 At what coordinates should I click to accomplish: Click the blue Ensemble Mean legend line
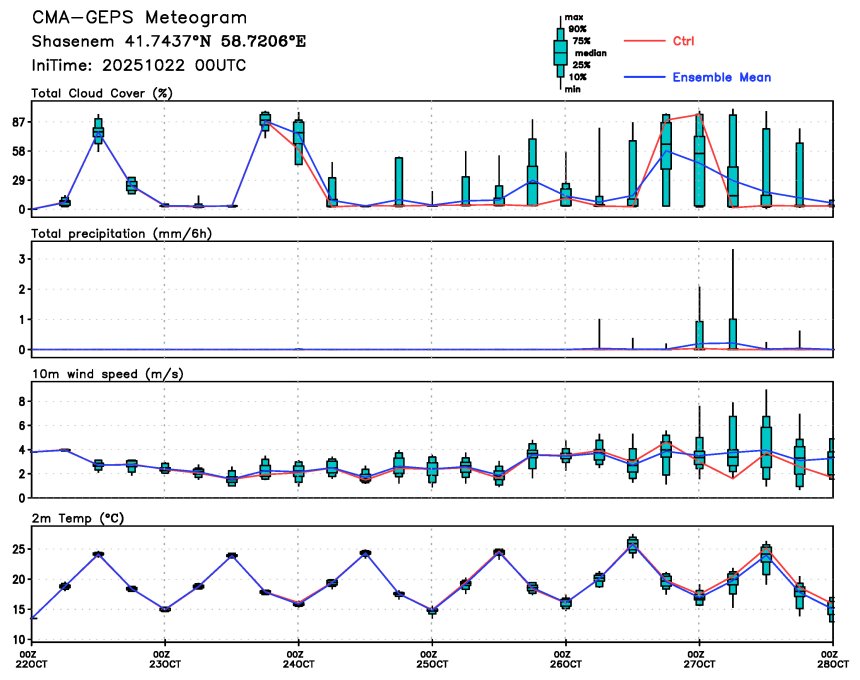coord(644,77)
